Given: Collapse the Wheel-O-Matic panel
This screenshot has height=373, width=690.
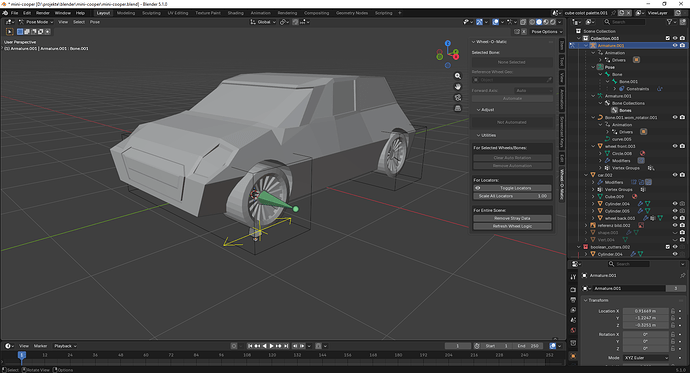Looking at the screenshot, I should pos(473,42).
